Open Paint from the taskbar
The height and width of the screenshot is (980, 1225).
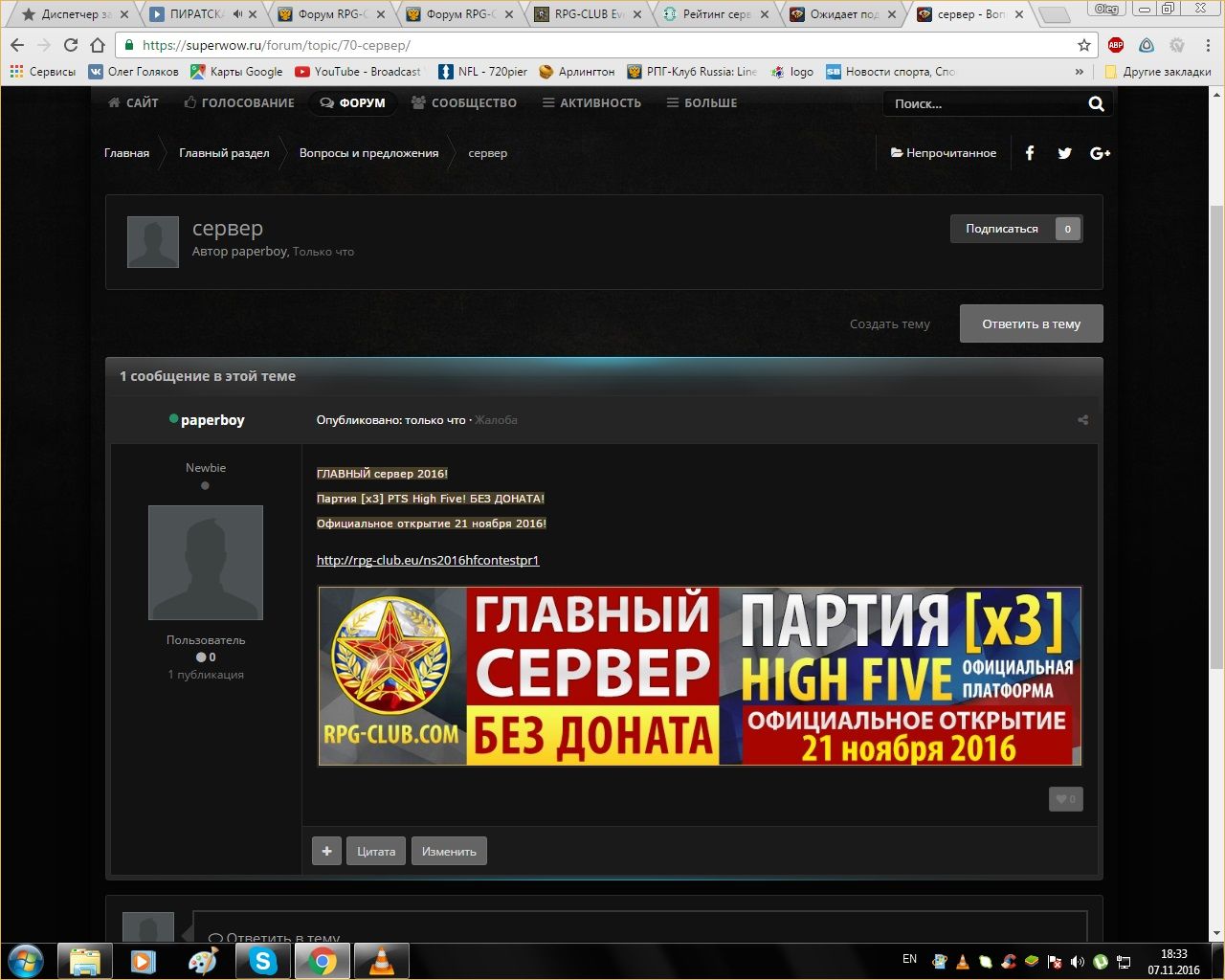click(203, 961)
